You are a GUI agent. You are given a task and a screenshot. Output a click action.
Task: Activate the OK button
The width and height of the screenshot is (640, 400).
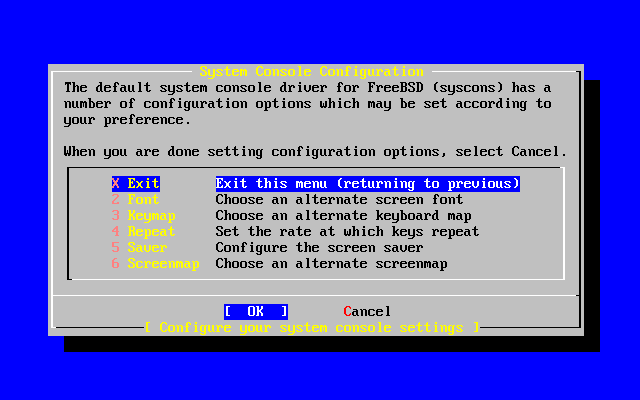[256, 311]
